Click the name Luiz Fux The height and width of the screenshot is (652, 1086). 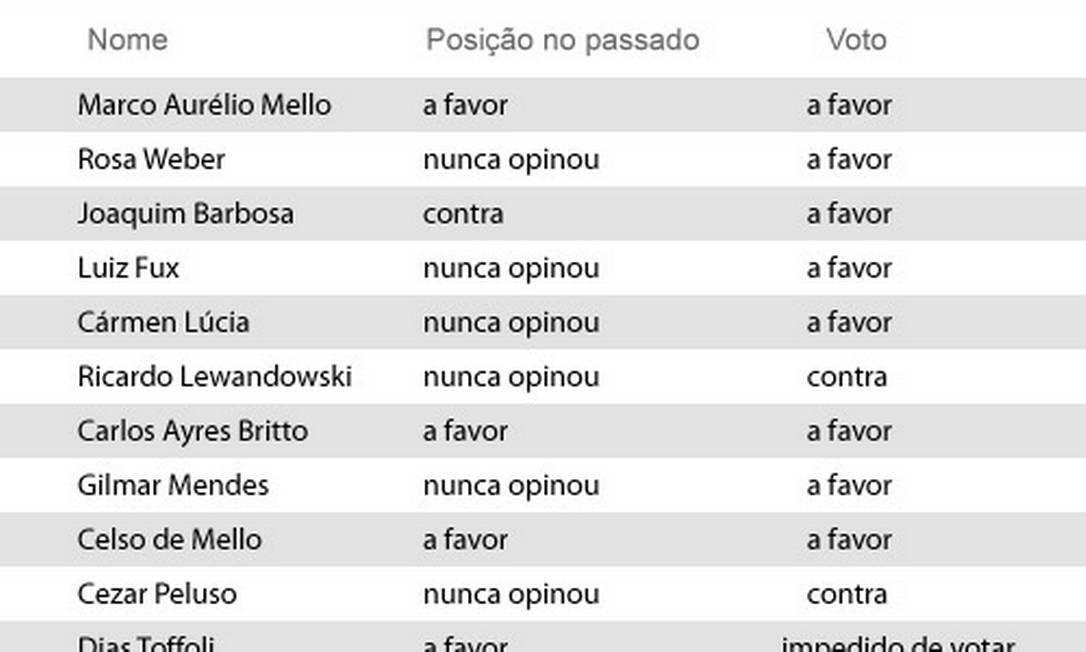tap(128, 268)
